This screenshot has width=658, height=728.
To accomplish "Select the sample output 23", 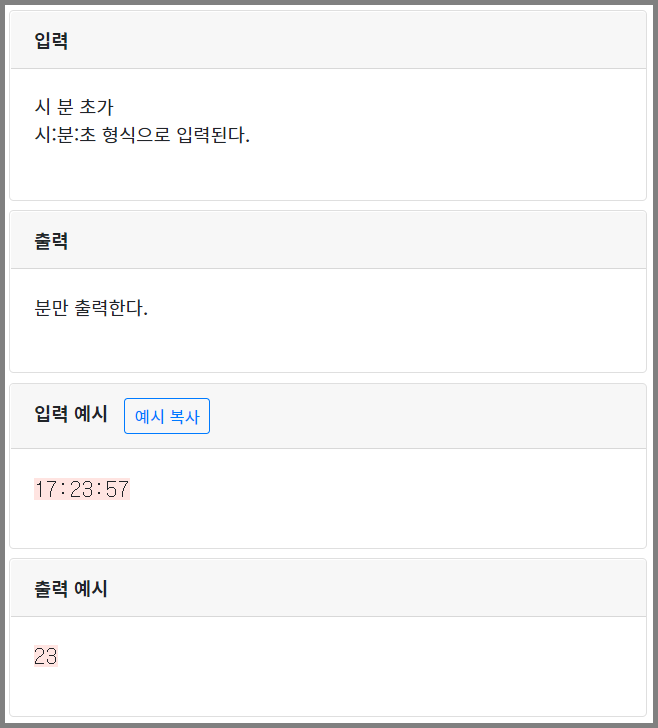I will (x=46, y=656).
